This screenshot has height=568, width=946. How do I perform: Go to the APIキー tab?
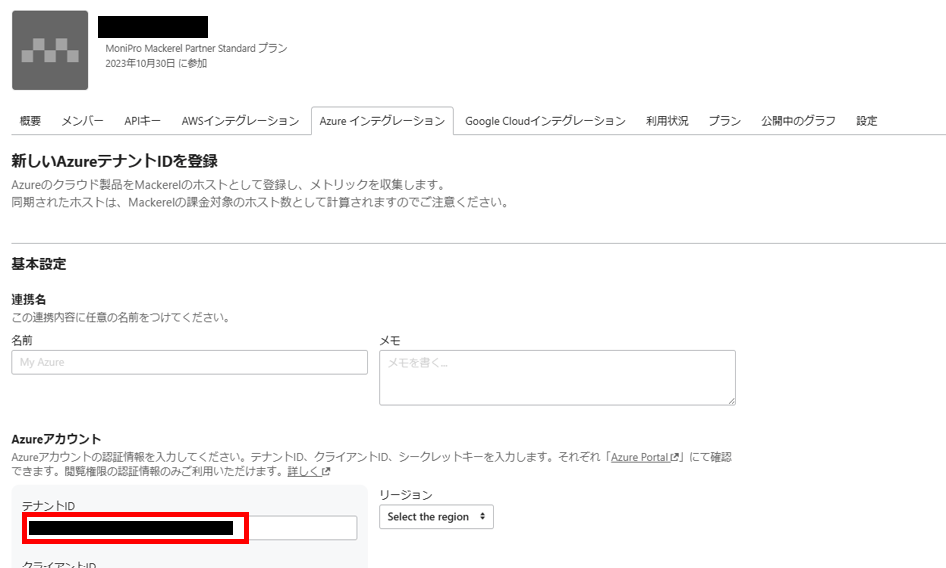click(142, 121)
